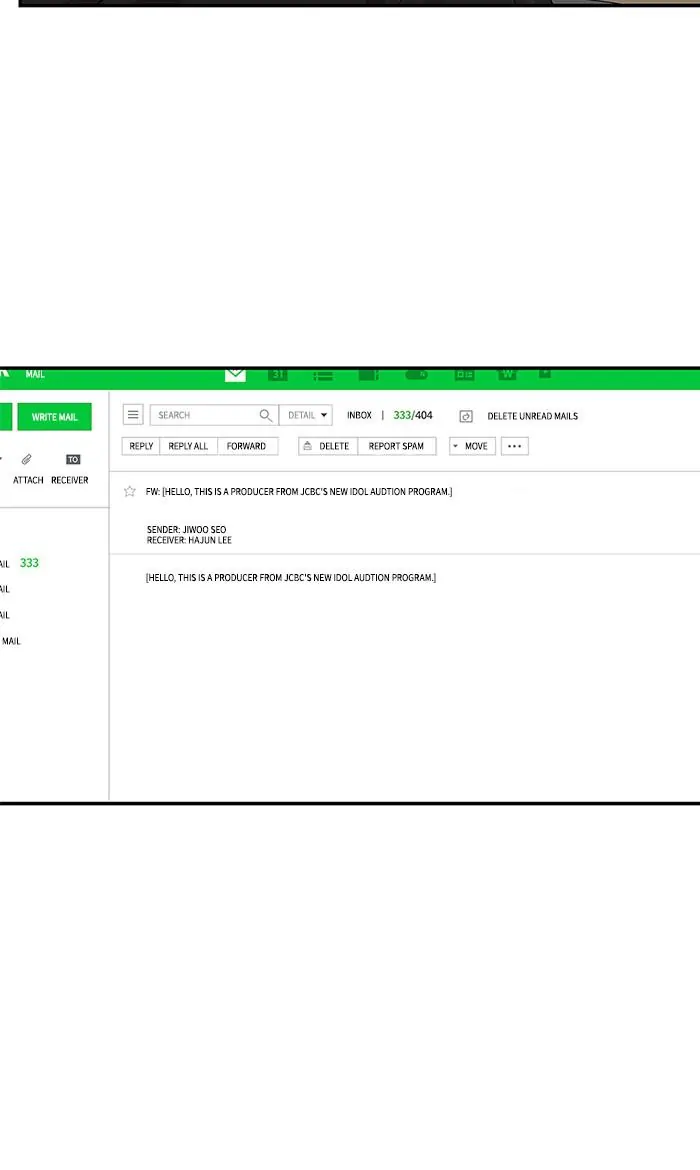This screenshot has height=1170, width=700.
Task: Select the Inbox label
Action: [359, 415]
